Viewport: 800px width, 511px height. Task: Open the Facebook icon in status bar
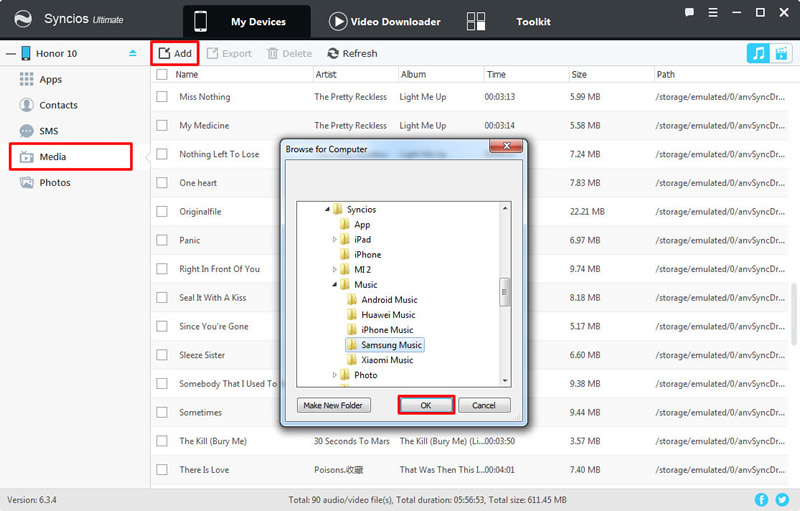coord(761,499)
